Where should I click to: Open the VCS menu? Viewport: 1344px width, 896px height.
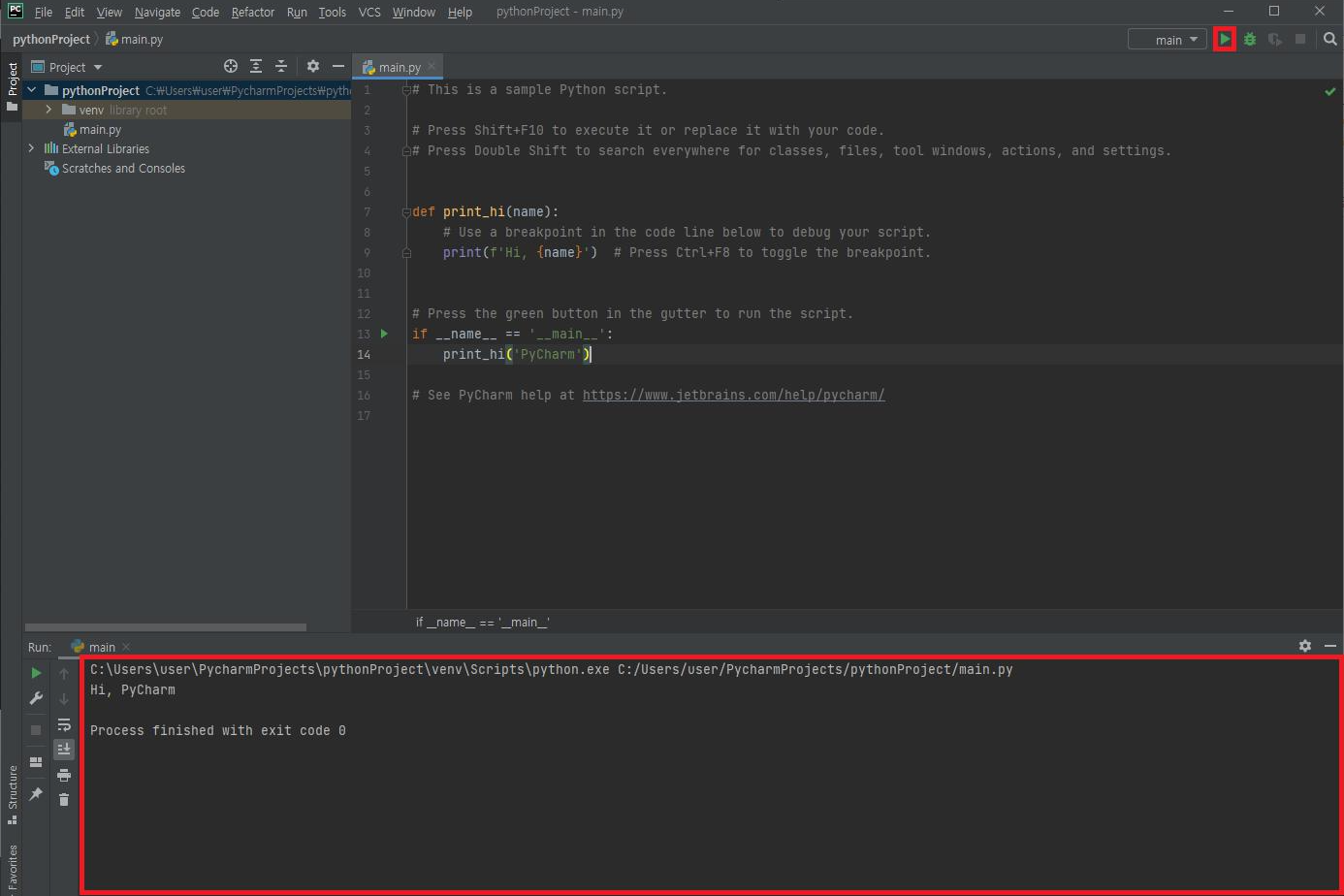point(369,12)
